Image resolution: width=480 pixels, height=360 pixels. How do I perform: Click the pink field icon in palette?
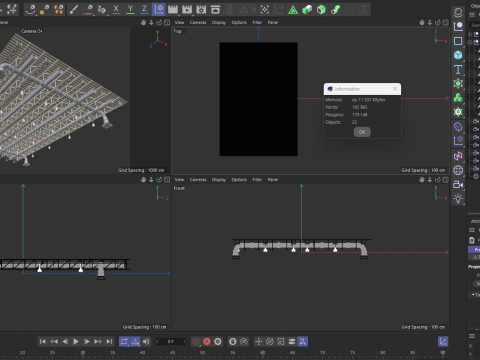point(458,155)
